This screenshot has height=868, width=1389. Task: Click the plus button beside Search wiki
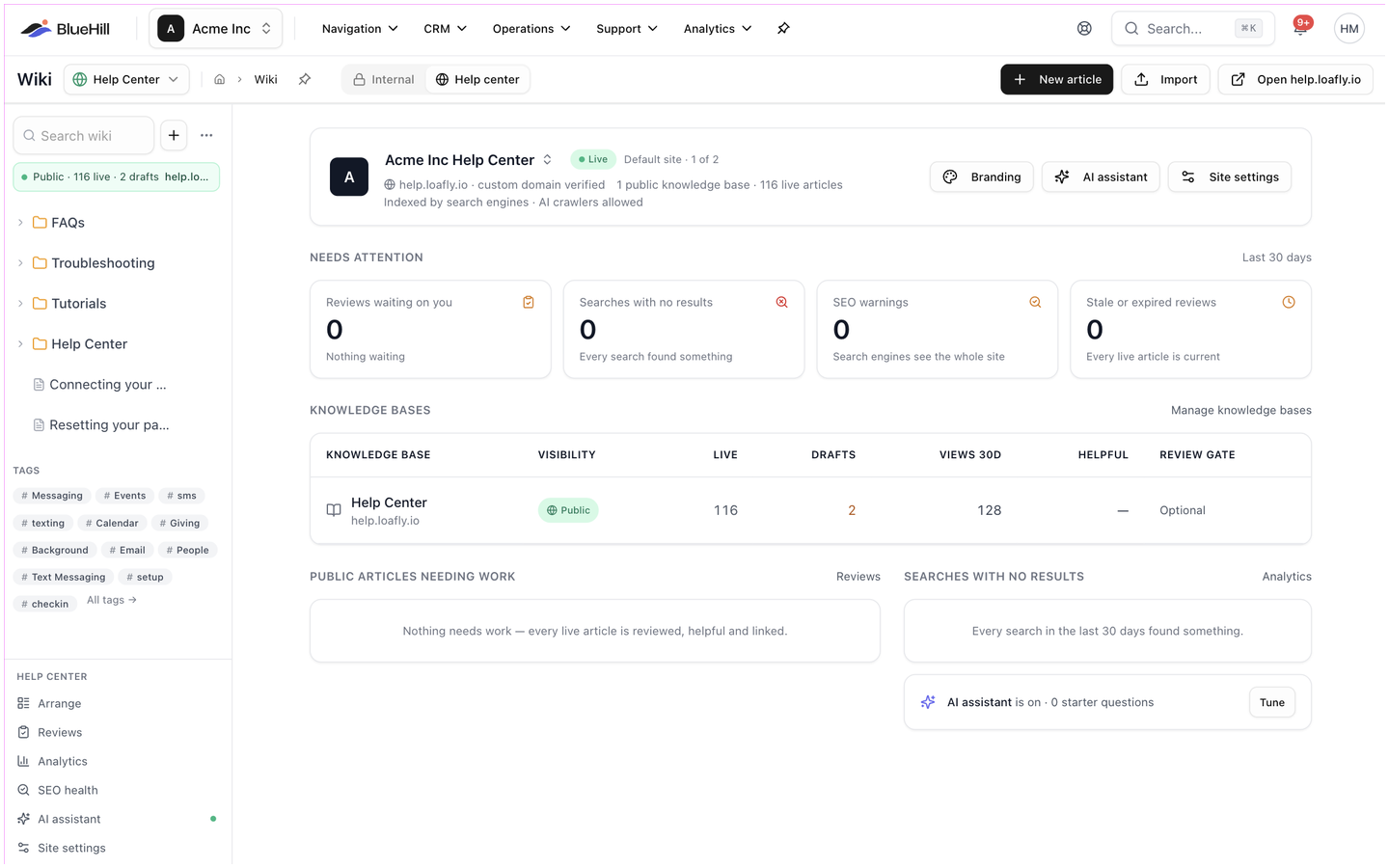click(x=174, y=136)
